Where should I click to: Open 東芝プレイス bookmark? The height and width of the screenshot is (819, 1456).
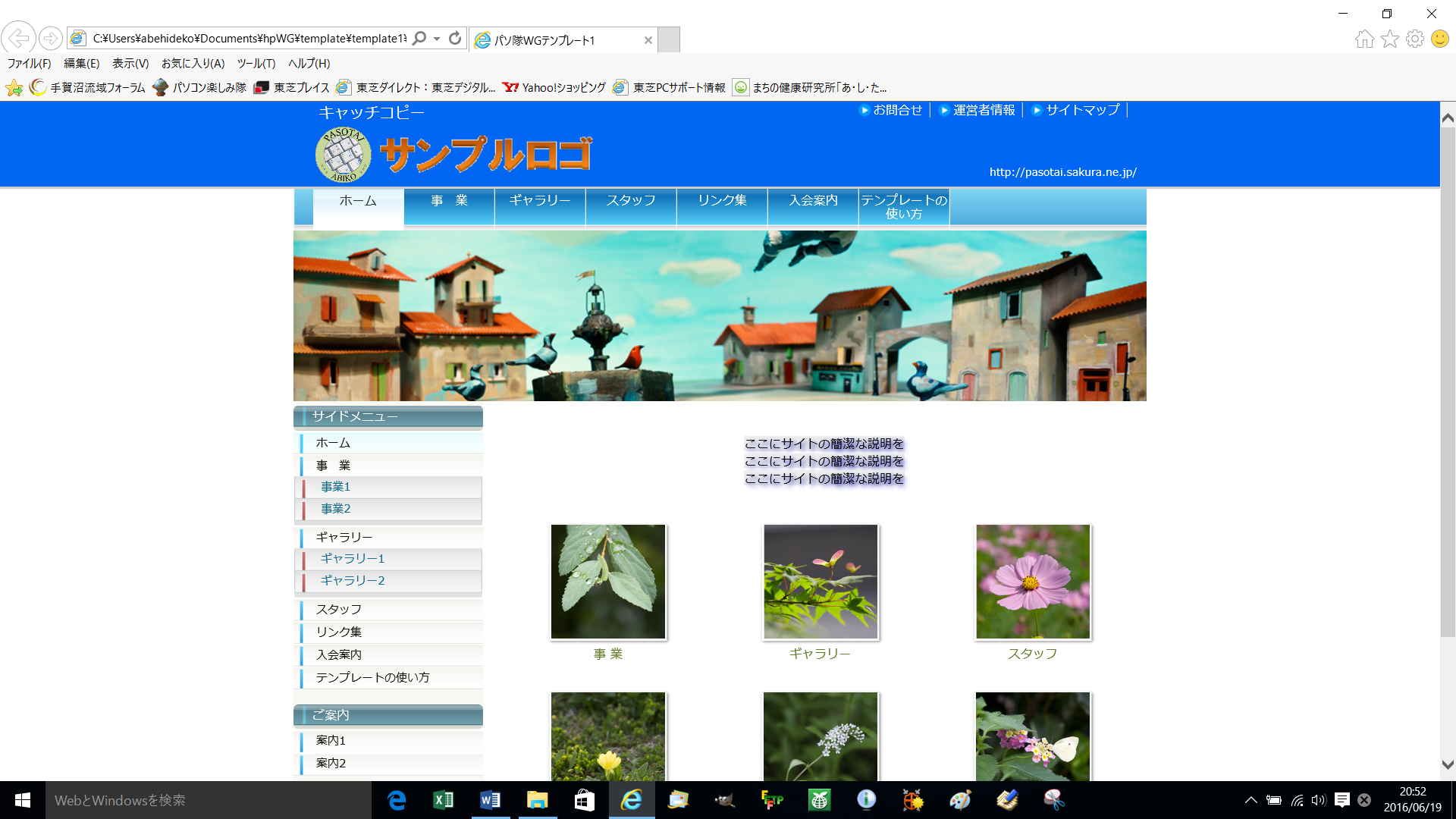pyautogui.click(x=292, y=88)
